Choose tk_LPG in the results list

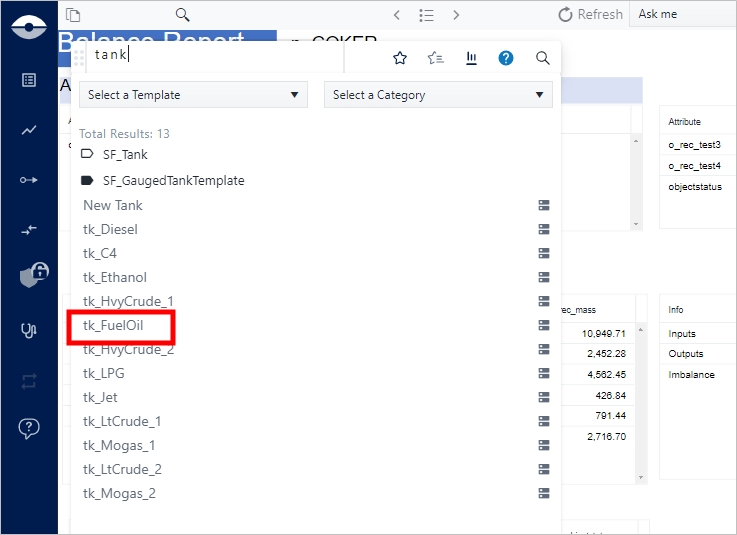pos(104,373)
